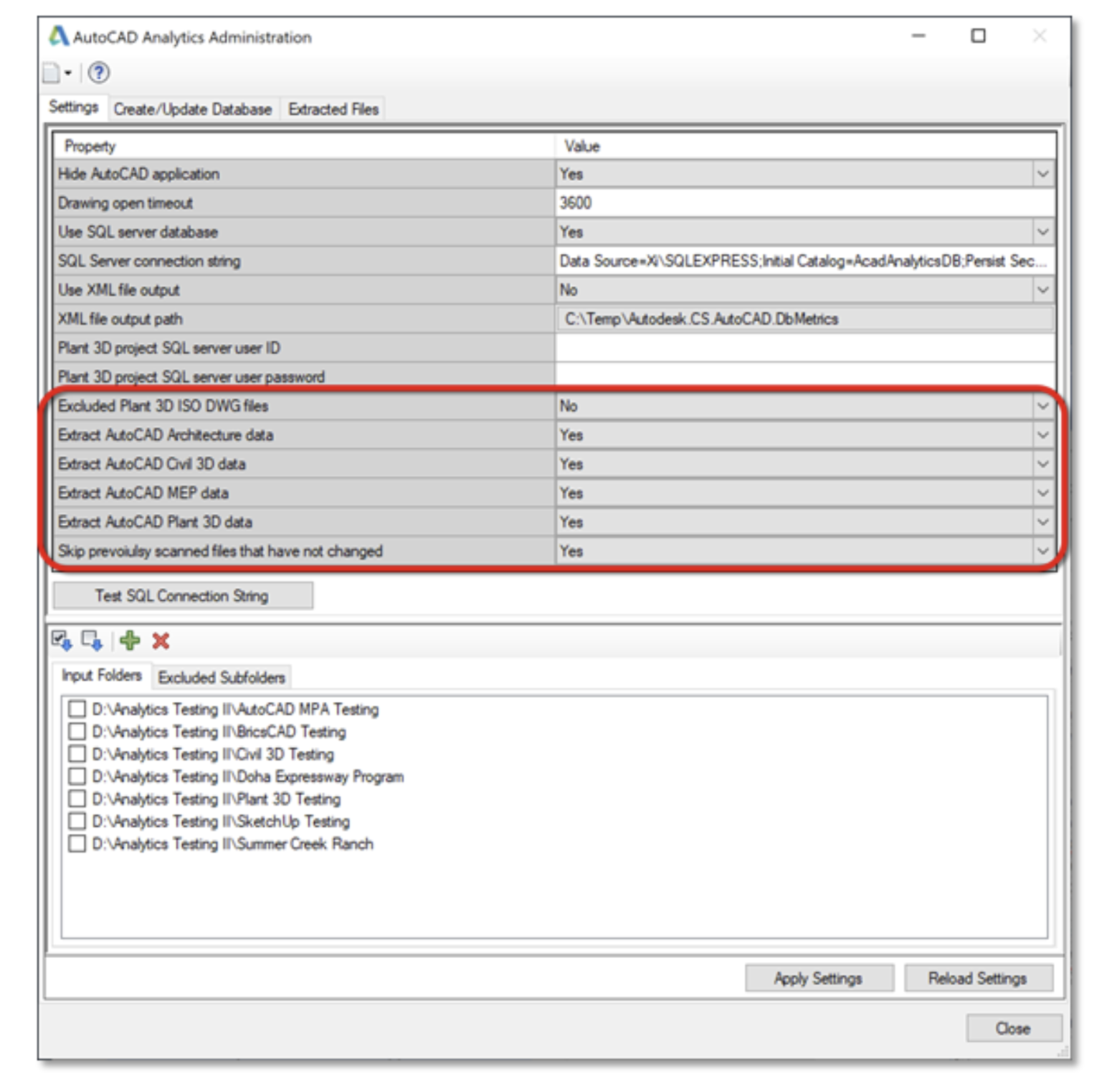Screen dimensions: 1117x1092
Task: Expand the Use SQL server database dropdown
Action: 1043,232
